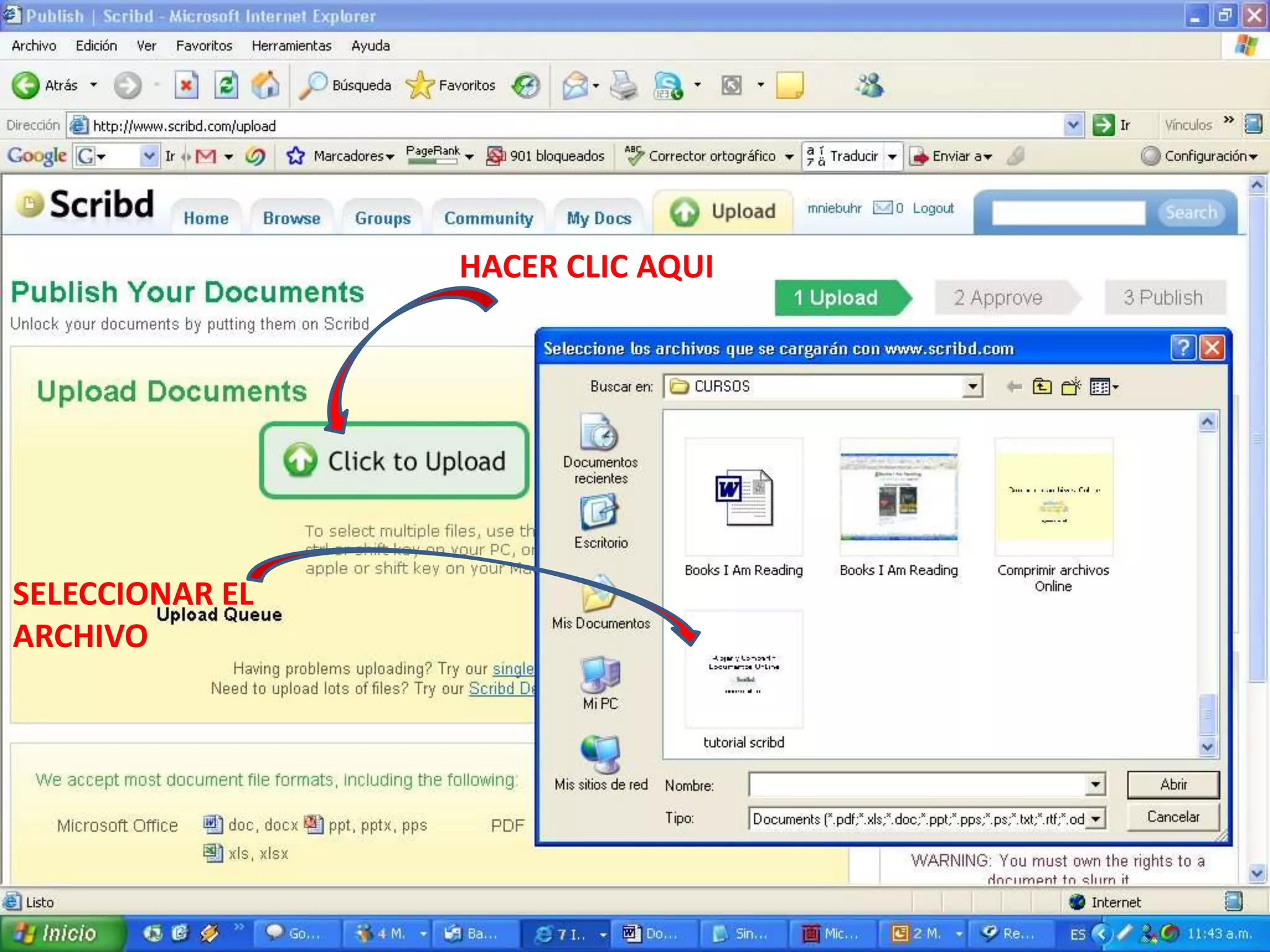Open the Archivo menu
The image size is (1270, 952).
[x=33, y=46]
